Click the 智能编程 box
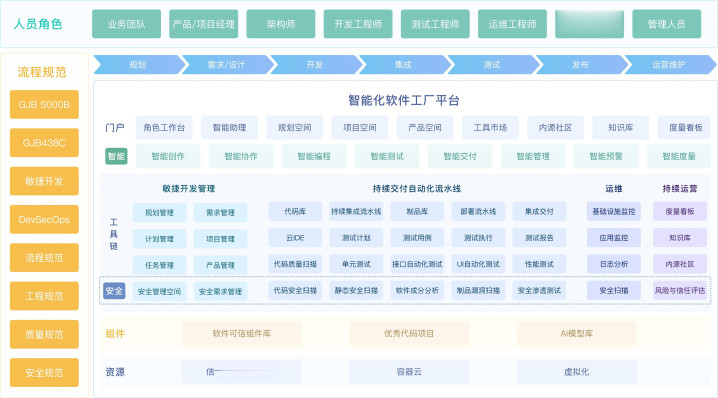The width and height of the screenshot is (718, 398). (x=314, y=156)
